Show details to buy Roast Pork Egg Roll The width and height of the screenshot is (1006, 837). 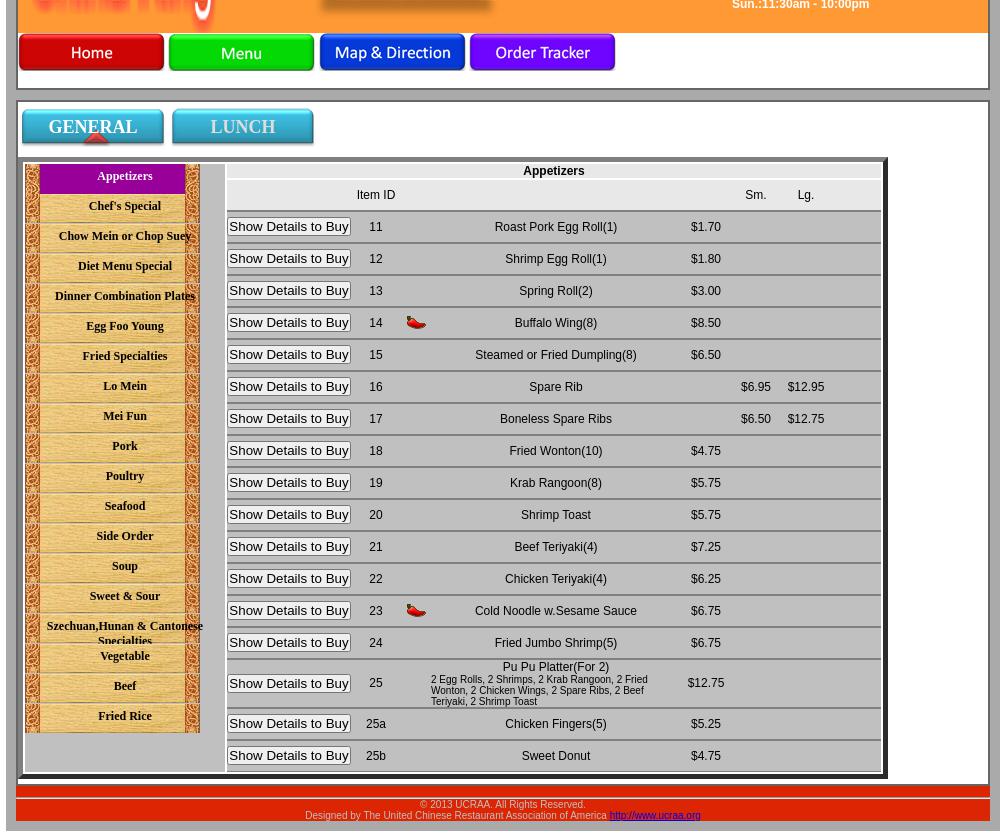click(x=289, y=227)
